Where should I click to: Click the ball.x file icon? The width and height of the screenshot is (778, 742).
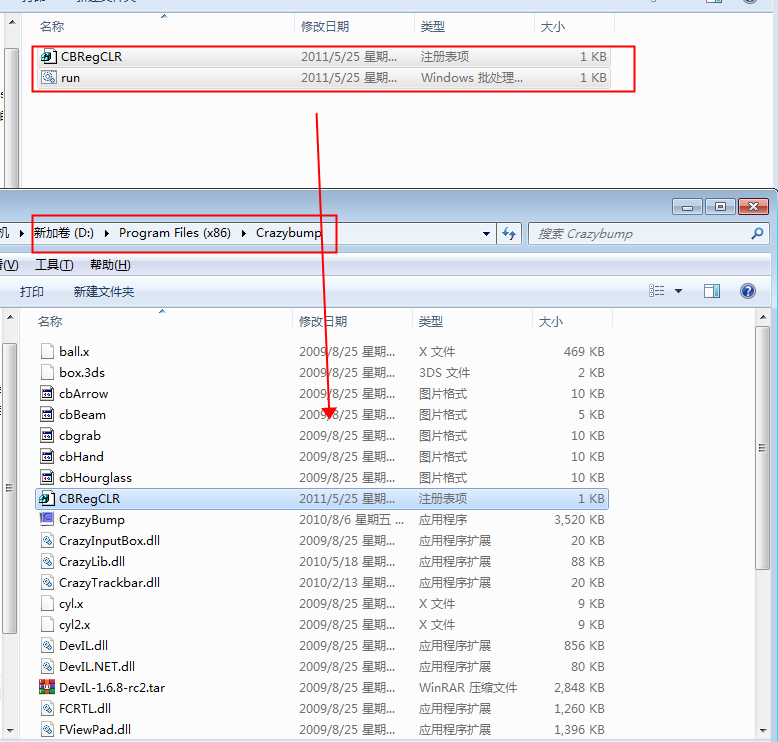(x=47, y=351)
